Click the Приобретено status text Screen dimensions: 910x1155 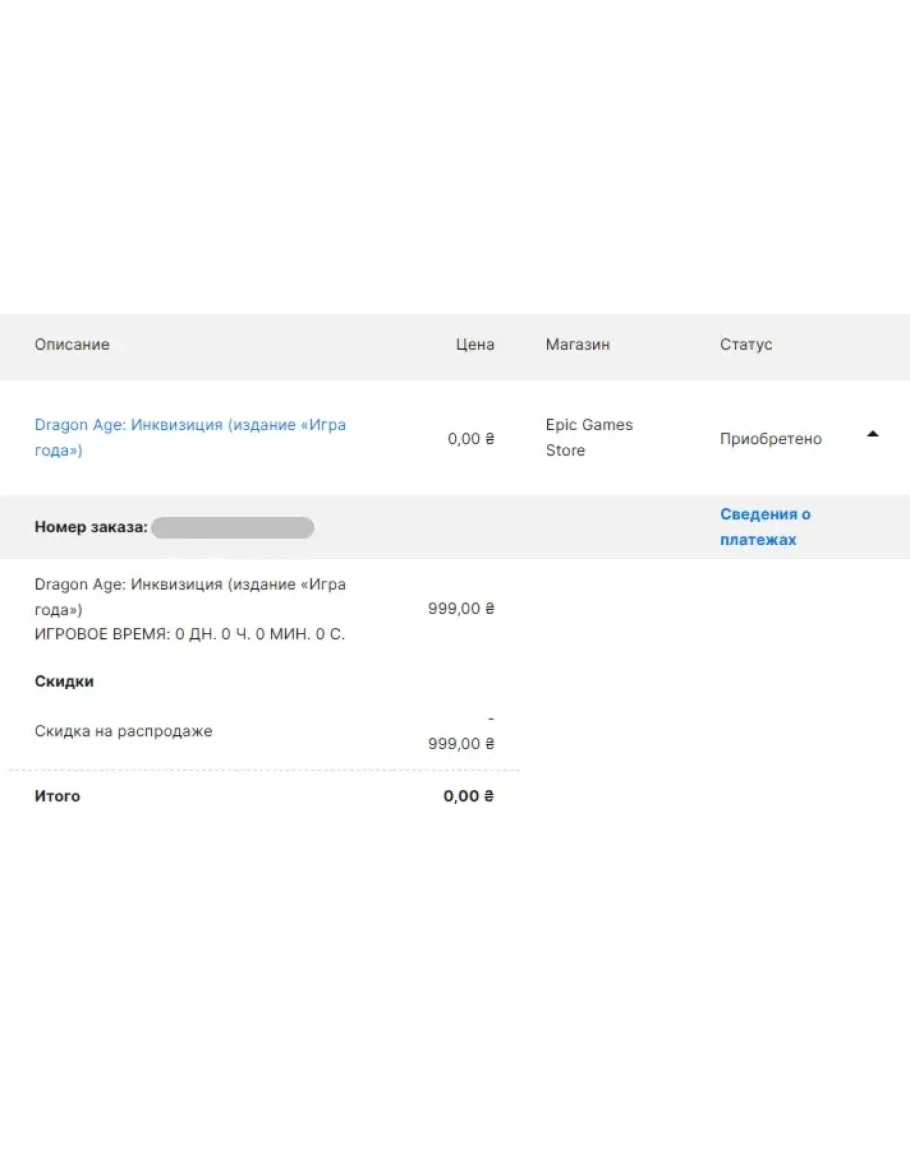(770, 439)
